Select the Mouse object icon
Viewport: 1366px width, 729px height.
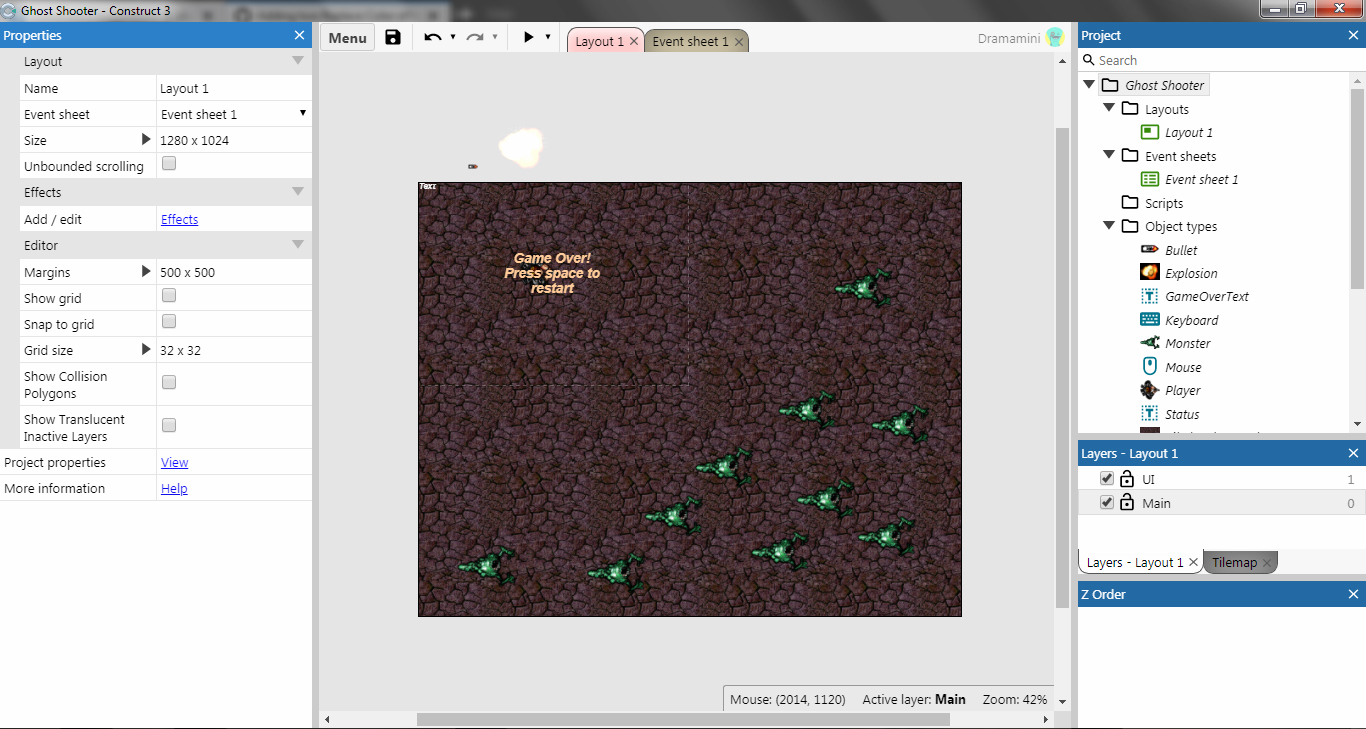pyautogui.click(x=1150, y=367)
